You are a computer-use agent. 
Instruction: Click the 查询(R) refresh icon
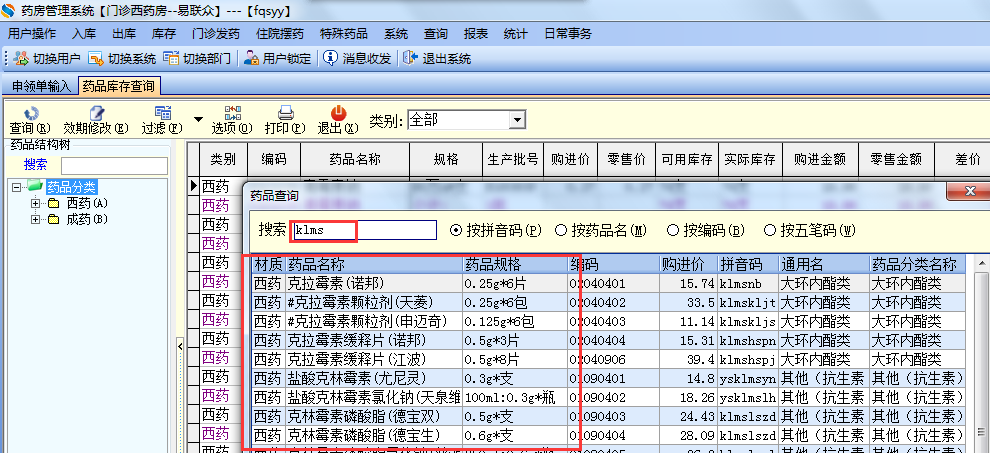[x=31, y=113]
